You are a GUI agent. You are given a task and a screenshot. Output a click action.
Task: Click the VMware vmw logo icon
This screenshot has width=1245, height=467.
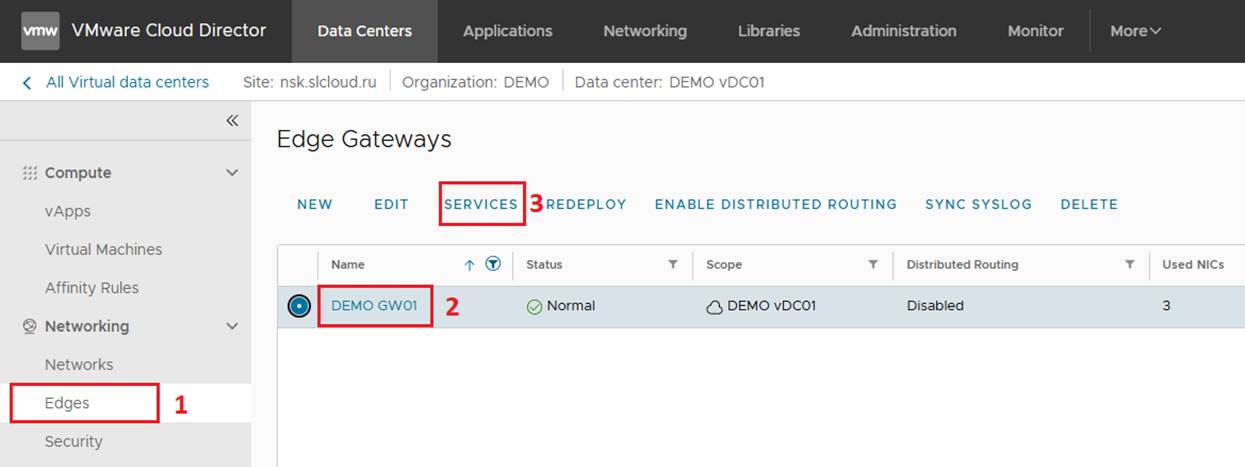pyautogui.click(x=40, y=30)
